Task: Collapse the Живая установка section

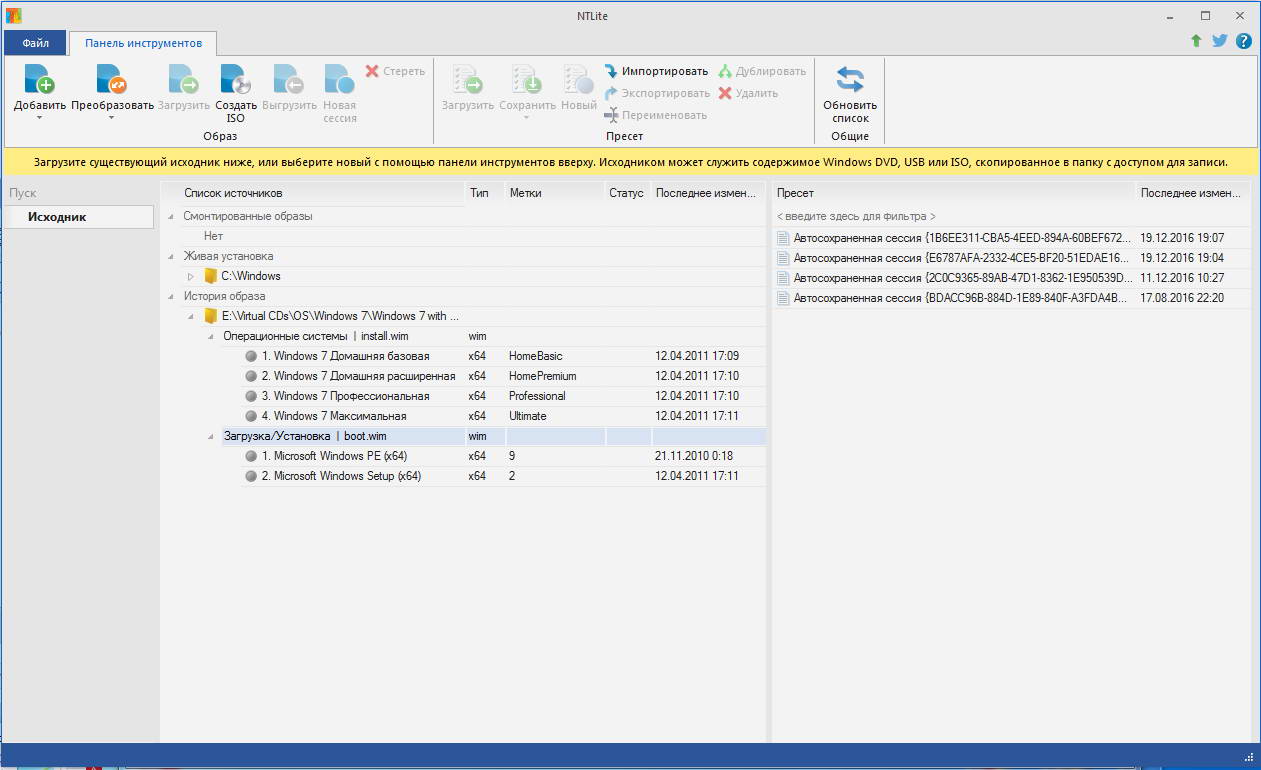Action: pyautogui.click(x=171, y=256)
